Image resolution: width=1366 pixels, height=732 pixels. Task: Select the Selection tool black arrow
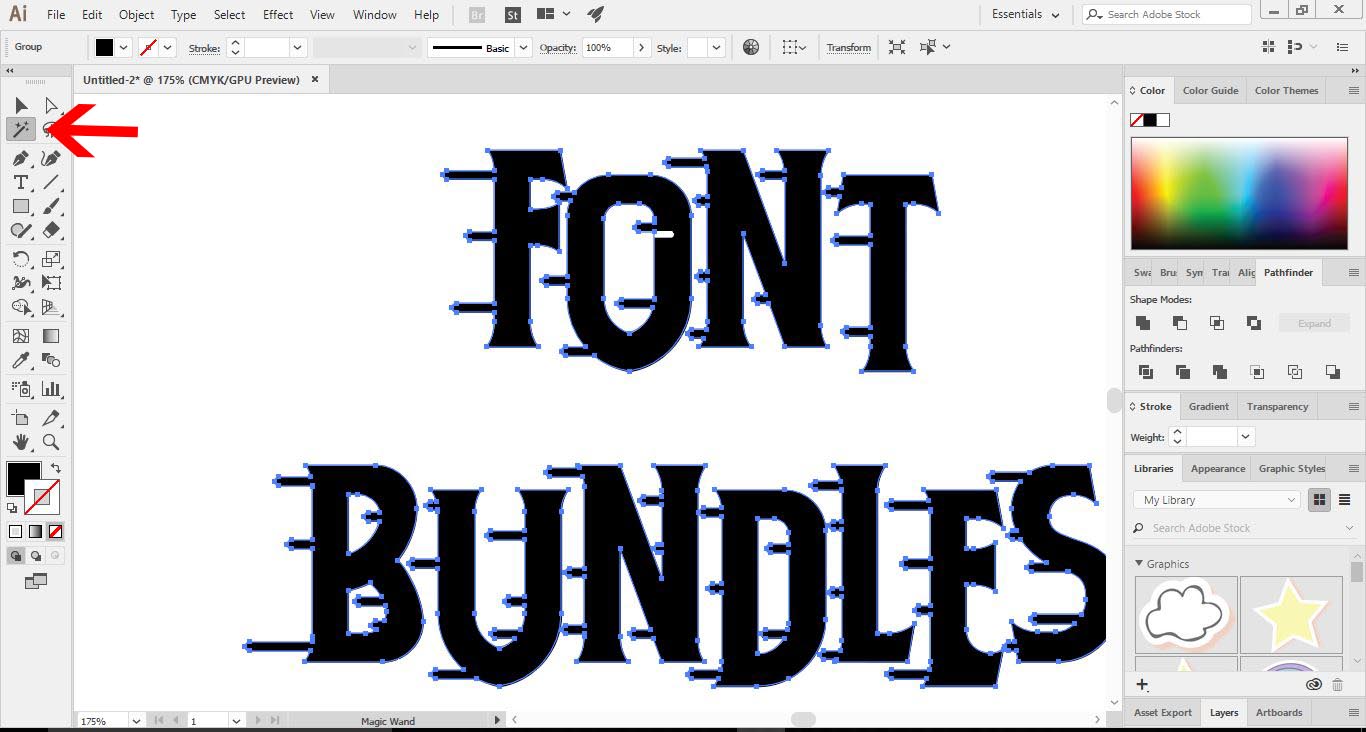(21, 105)
